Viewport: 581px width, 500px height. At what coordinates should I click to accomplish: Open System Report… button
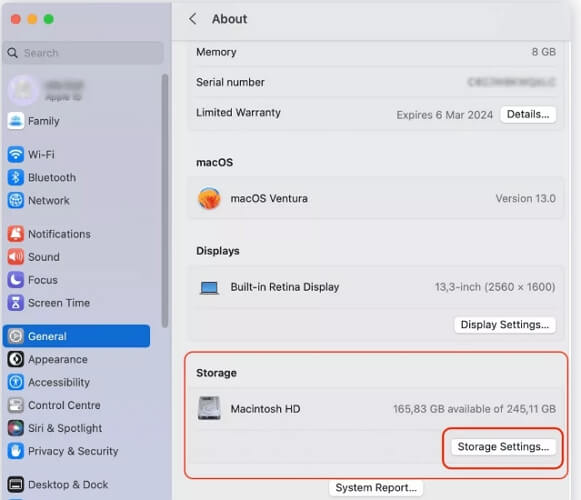pos(376,487)
